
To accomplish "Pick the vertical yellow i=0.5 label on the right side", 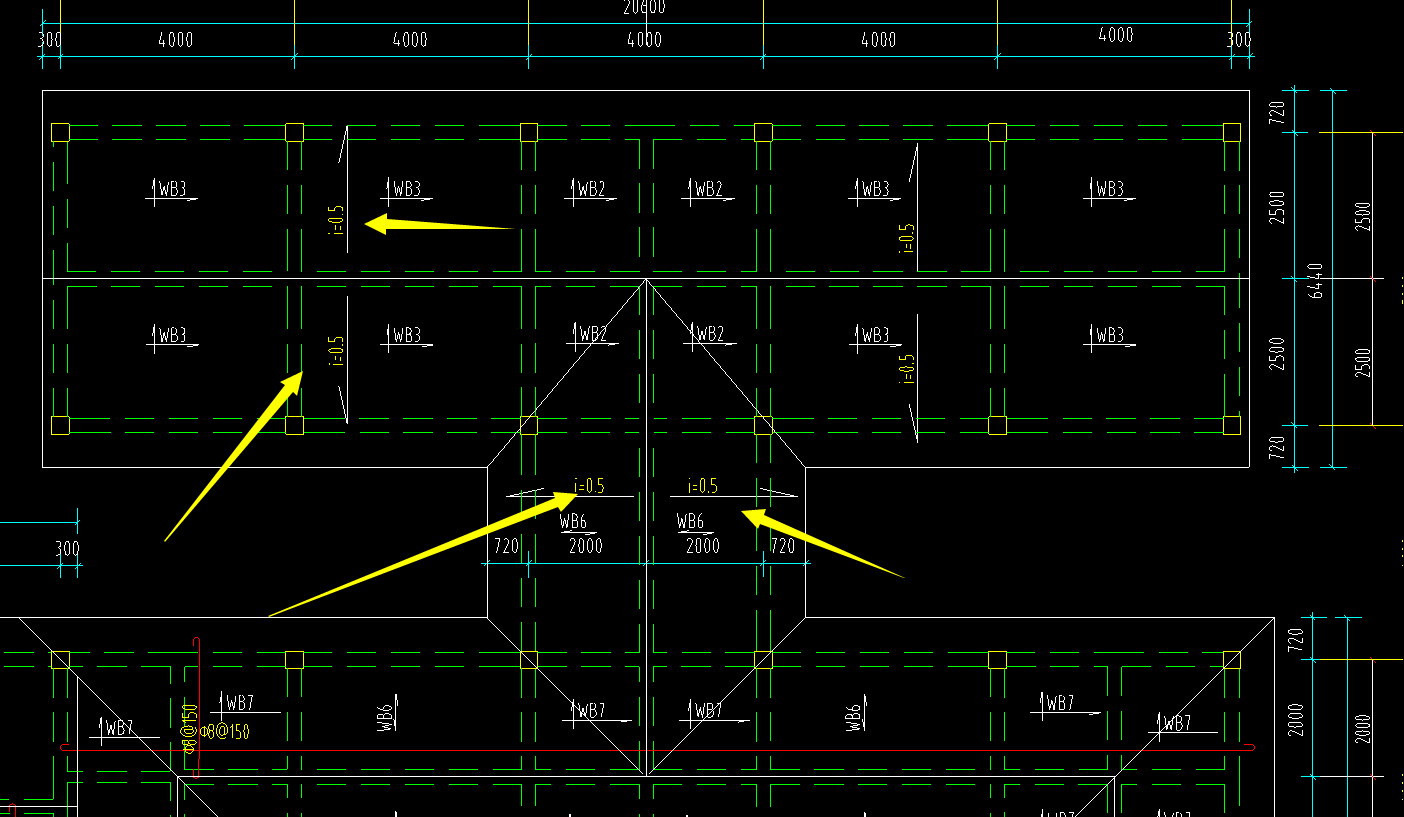I will [x=907, y=238].
